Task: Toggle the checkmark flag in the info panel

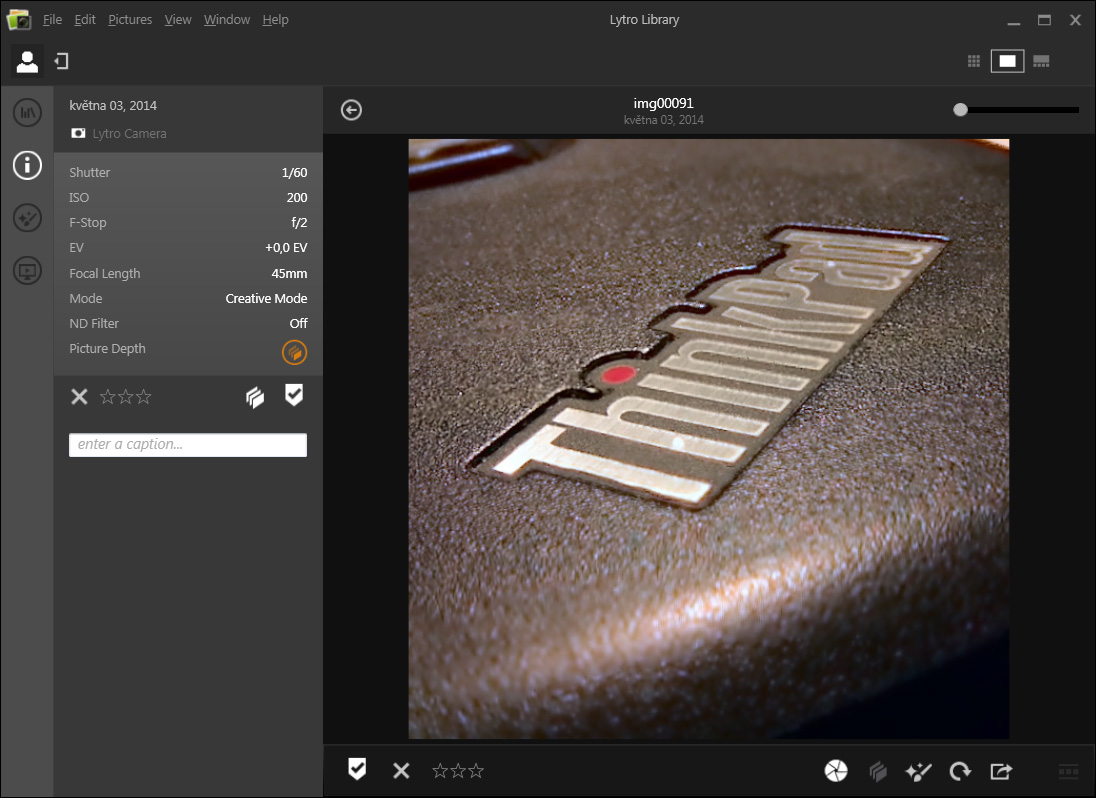Action: pos(294,395)
